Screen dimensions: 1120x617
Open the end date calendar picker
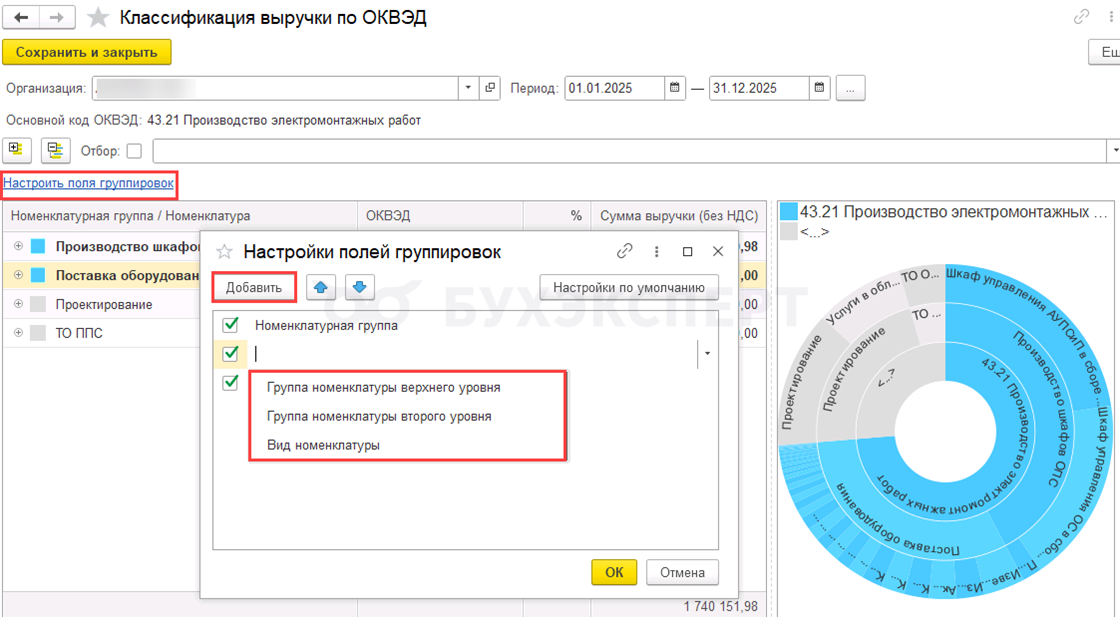(x=819, y=88)
